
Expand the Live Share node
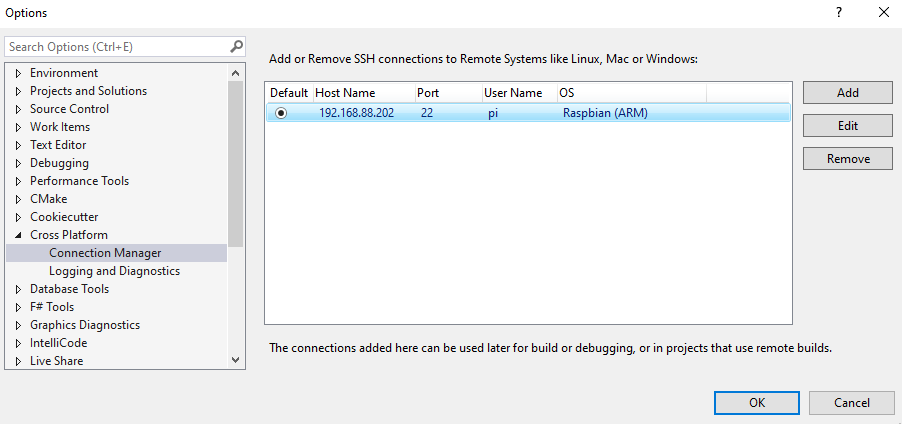pyautogui.click(x=18, y=361)
